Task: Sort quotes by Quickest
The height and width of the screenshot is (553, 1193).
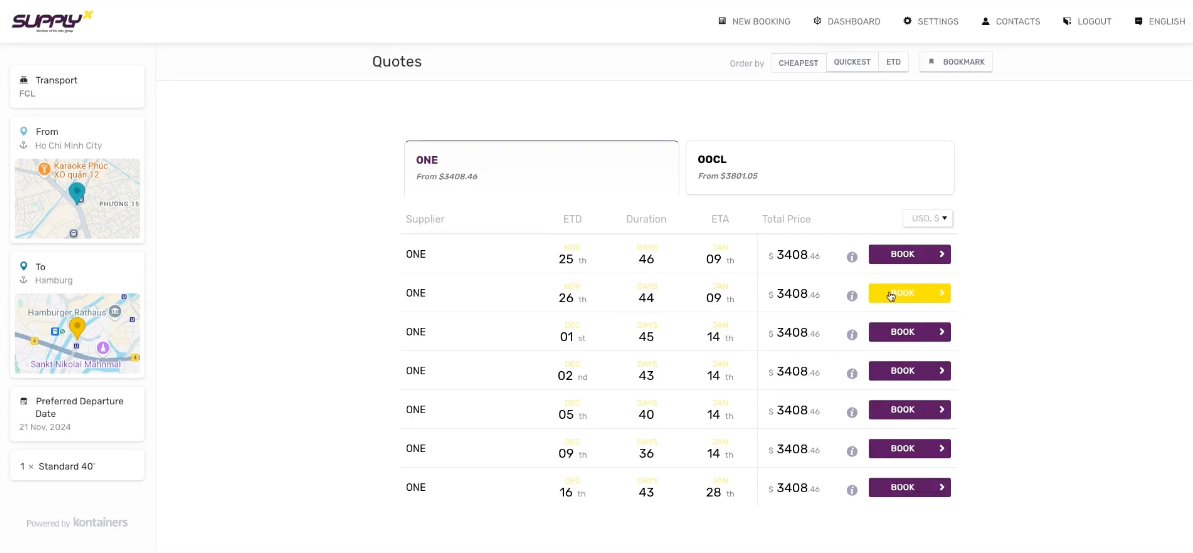Action: tap(852, 62)
